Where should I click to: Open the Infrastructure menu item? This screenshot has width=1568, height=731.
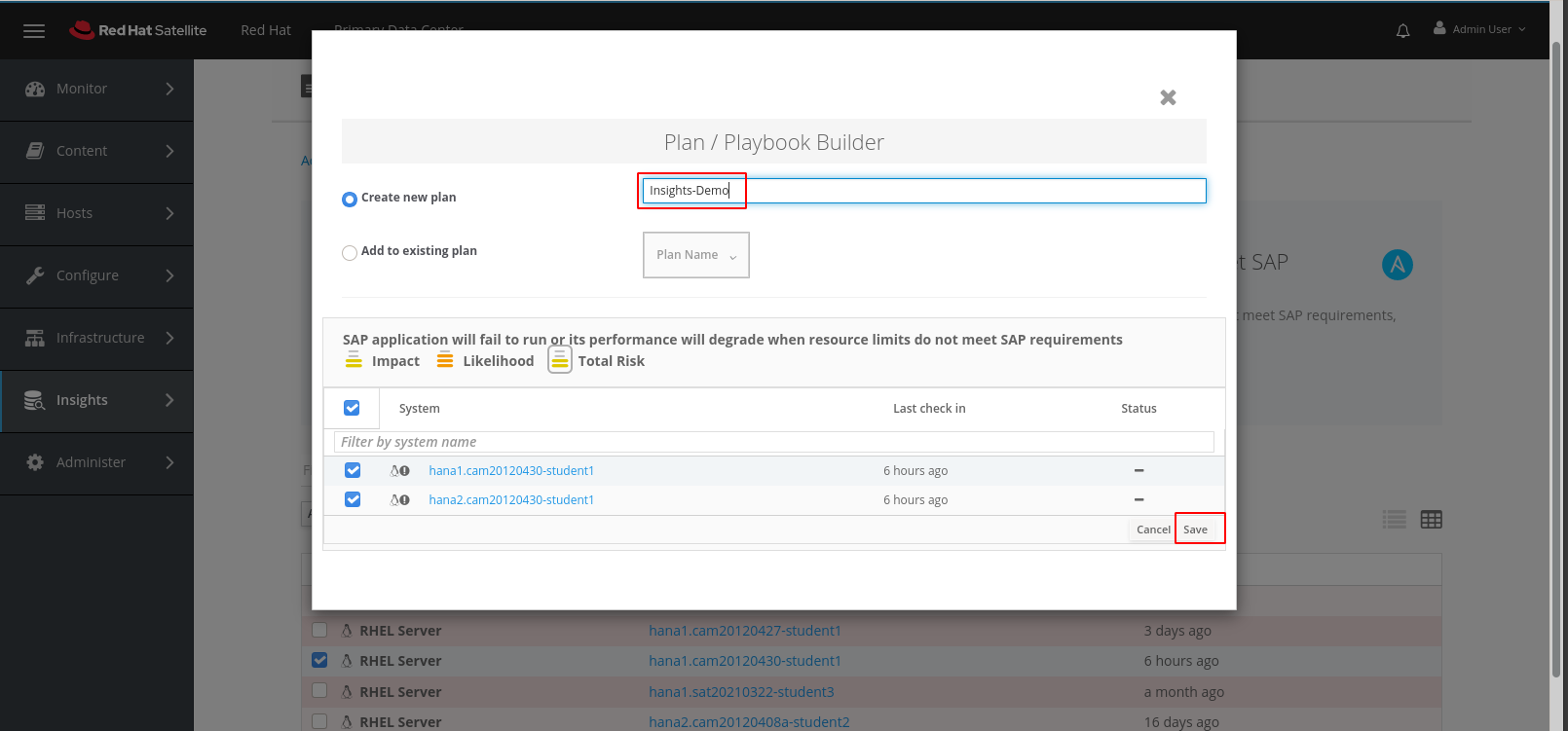(x=96, y=339)
